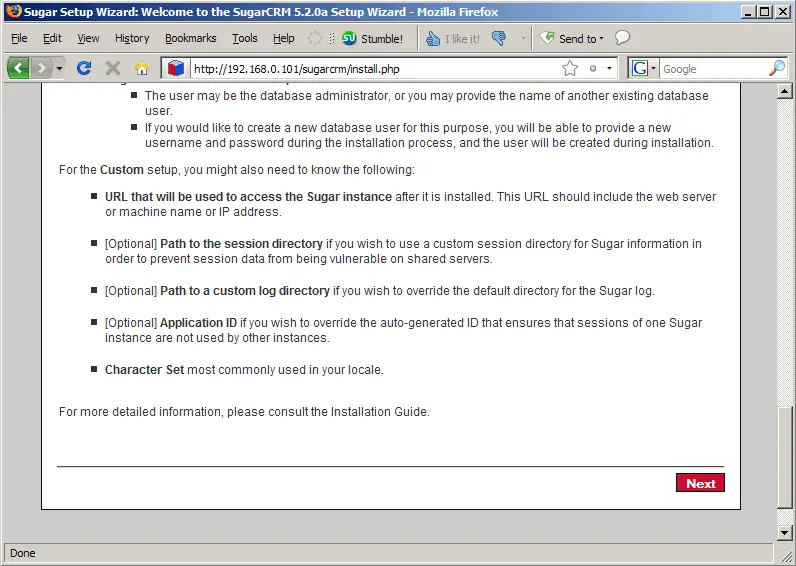Reload the page with the refresh icon

click(x=84, y=68)
